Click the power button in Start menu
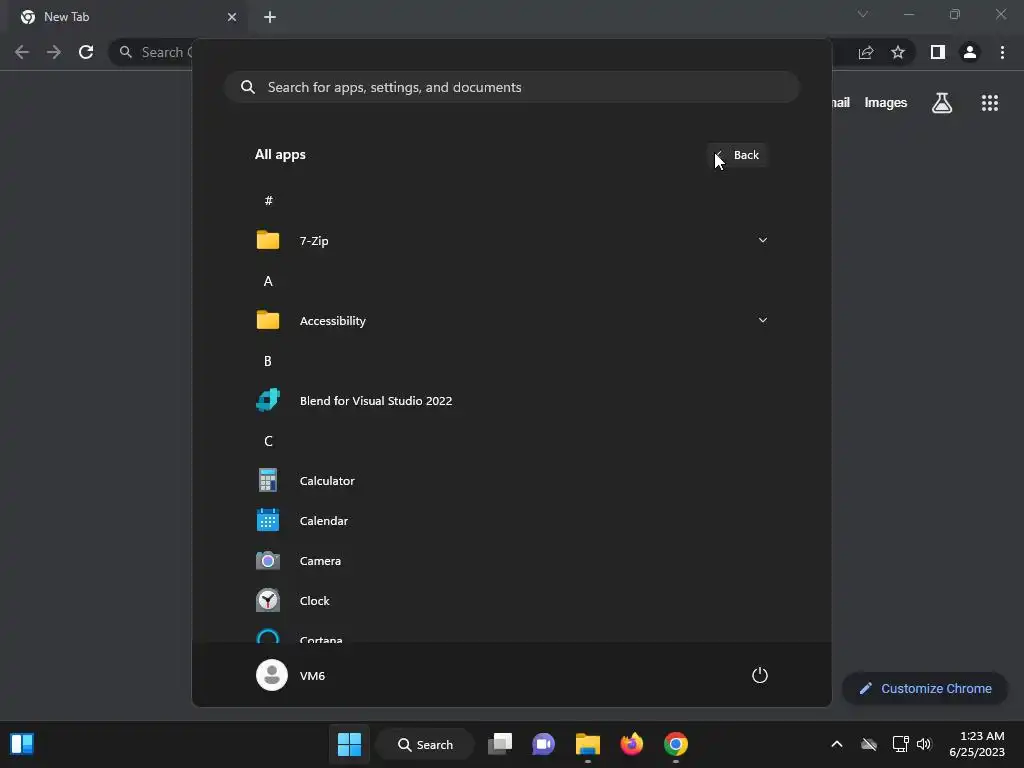This screenshot has height=768, width=1024. click(x=760, y=675)
